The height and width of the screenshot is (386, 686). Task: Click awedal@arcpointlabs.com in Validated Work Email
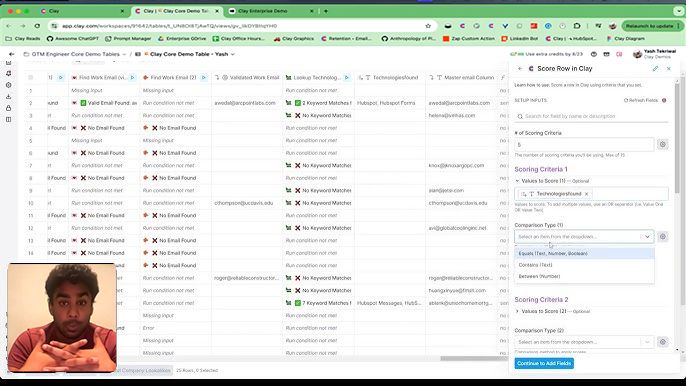pos(245,103)
